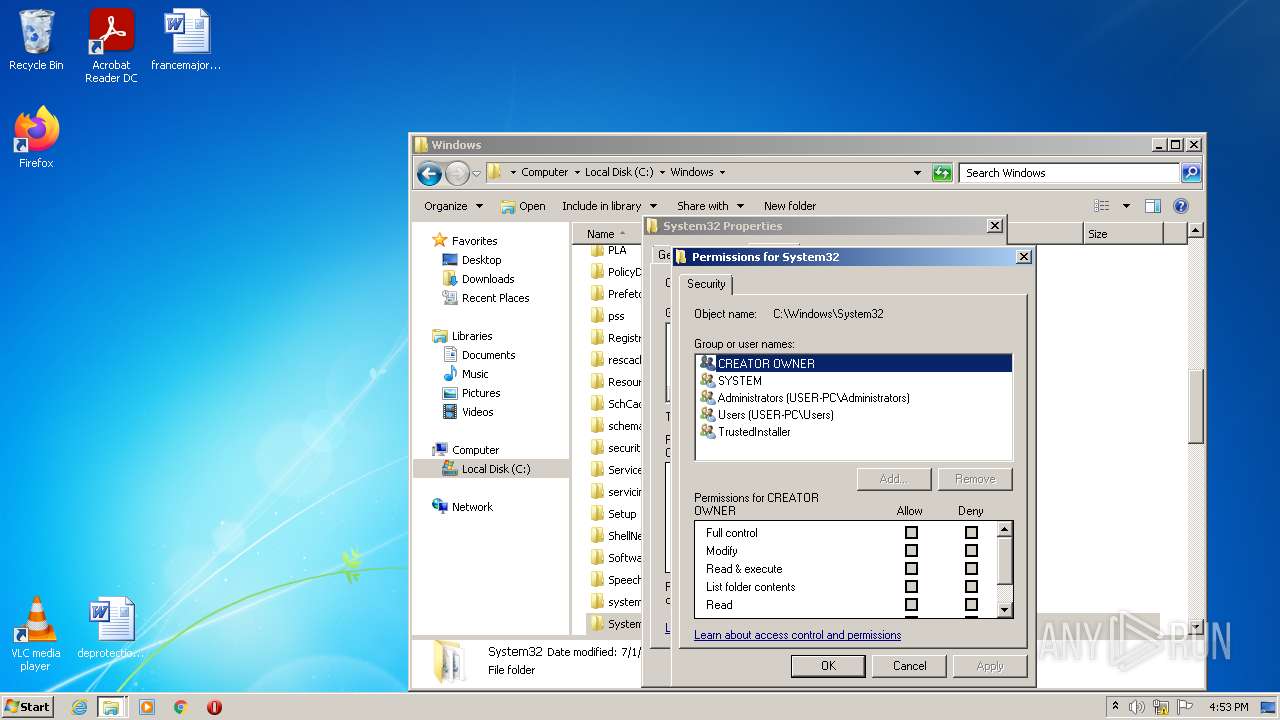1280x720 pixels.
Task: Sort by the Name column header
Action: pos(608,234)
